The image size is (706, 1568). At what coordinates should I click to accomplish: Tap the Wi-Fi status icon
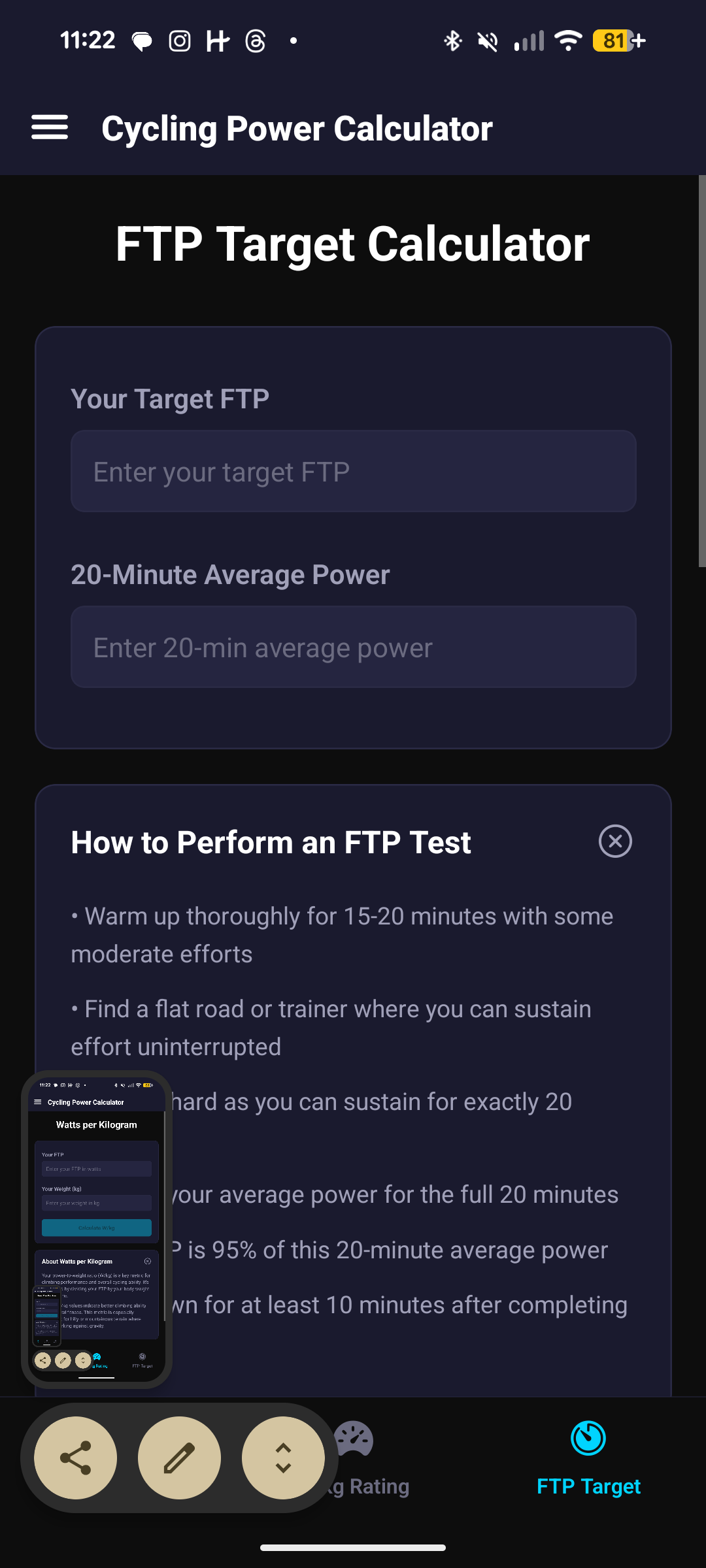[568, 41]
